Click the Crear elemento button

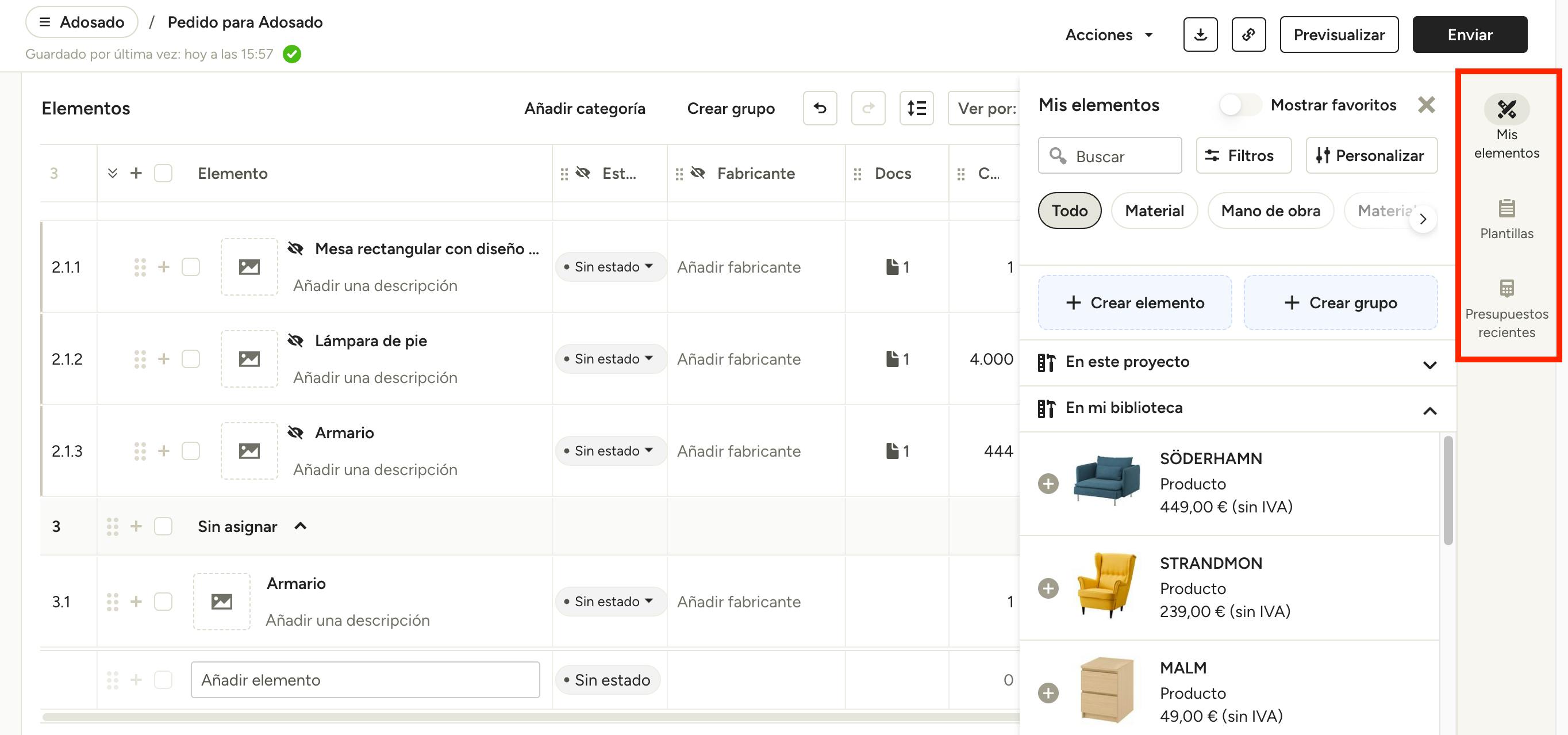pos(1135,303)
